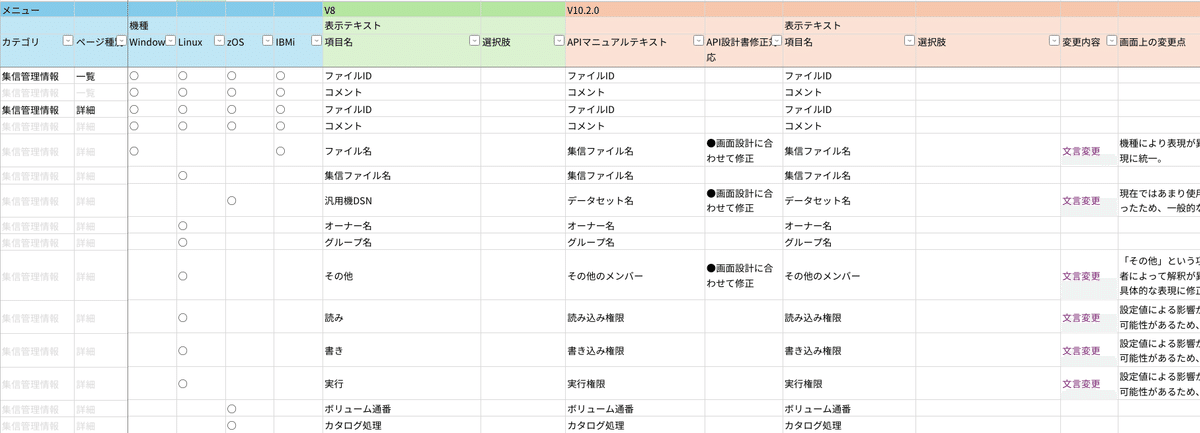Select the 画面上の変更点 header cell

point(1158,42)
